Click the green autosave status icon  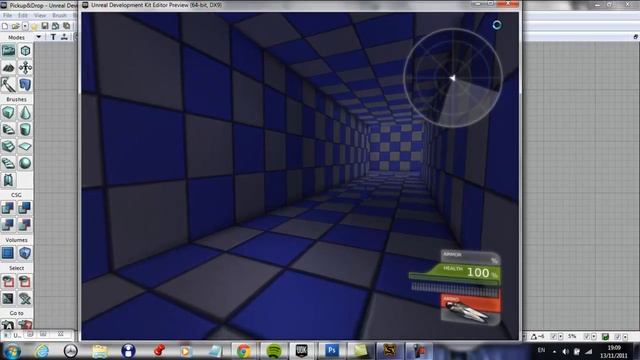tap(605, 337)
